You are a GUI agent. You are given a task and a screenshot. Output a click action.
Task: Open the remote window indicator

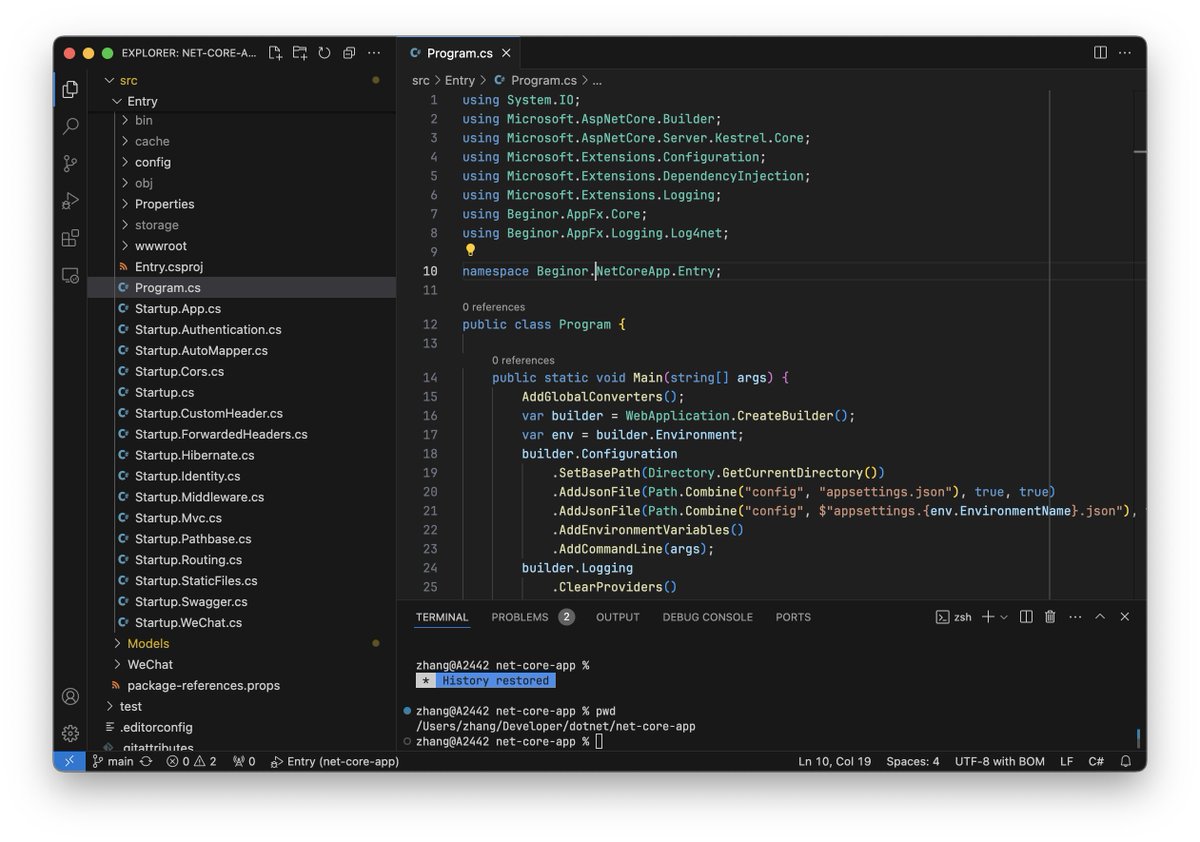[69, 761]
